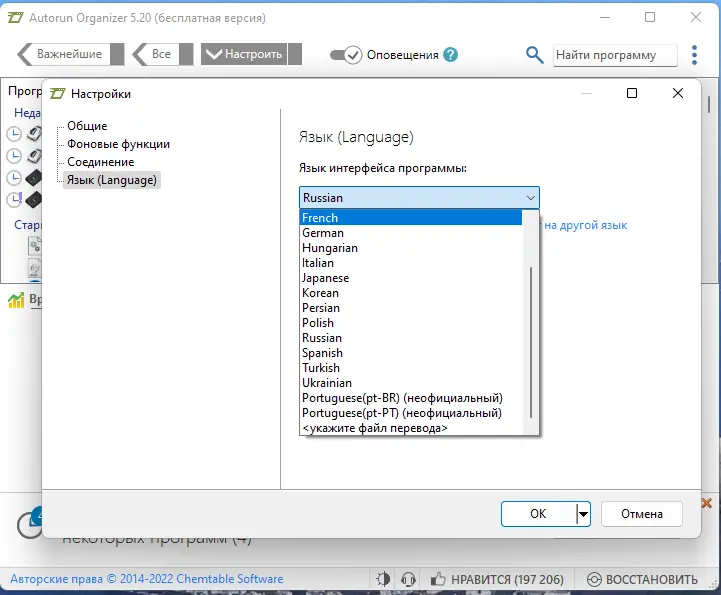This screenshot has width=721, height=595.
Task: Click the search magnifier icon
Action: 534,55
